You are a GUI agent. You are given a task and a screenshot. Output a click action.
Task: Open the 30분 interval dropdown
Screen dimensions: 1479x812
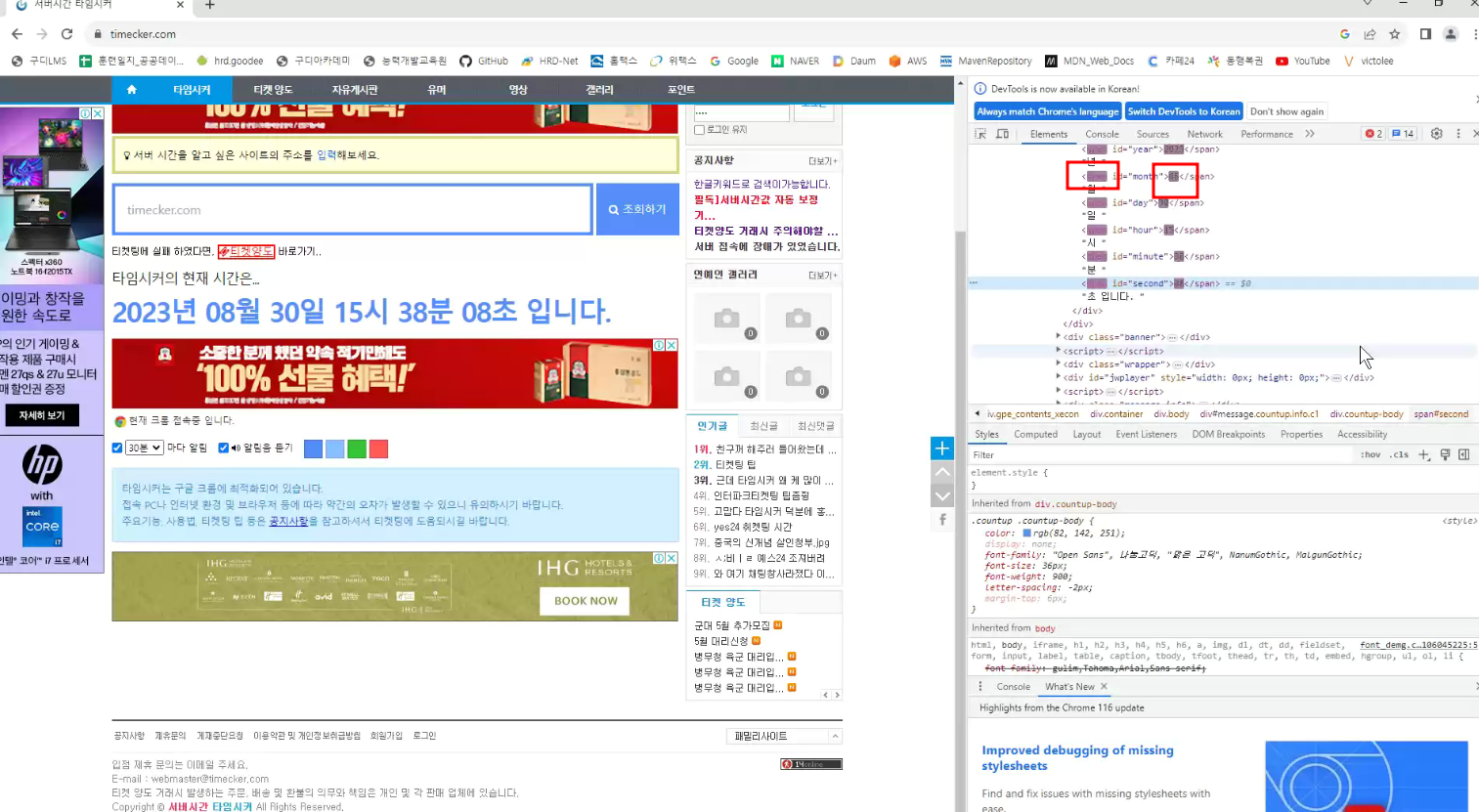point(144,448)
